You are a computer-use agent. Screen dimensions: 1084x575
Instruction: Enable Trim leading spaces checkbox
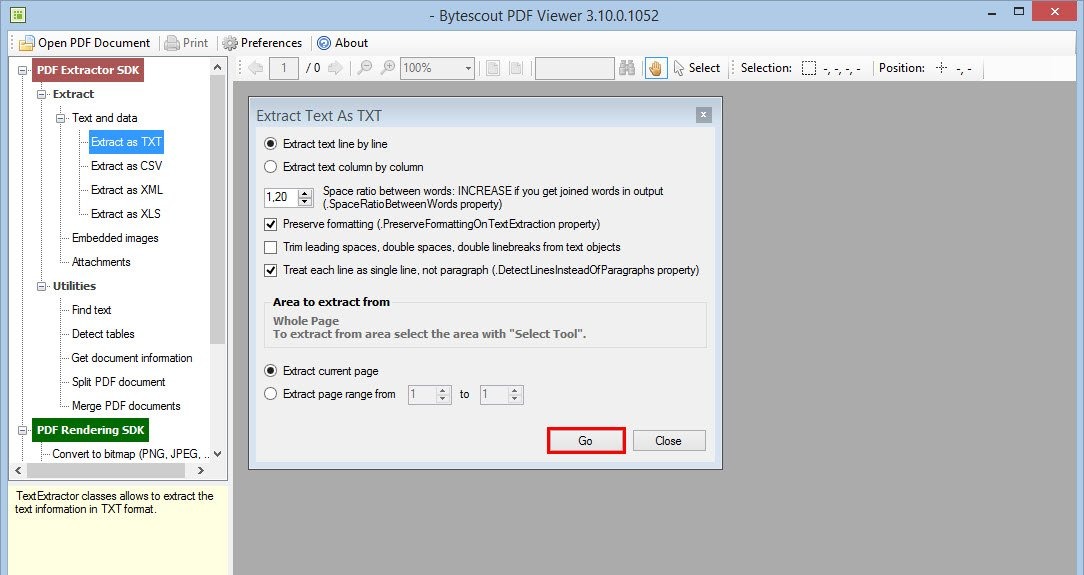coord(270,247)
